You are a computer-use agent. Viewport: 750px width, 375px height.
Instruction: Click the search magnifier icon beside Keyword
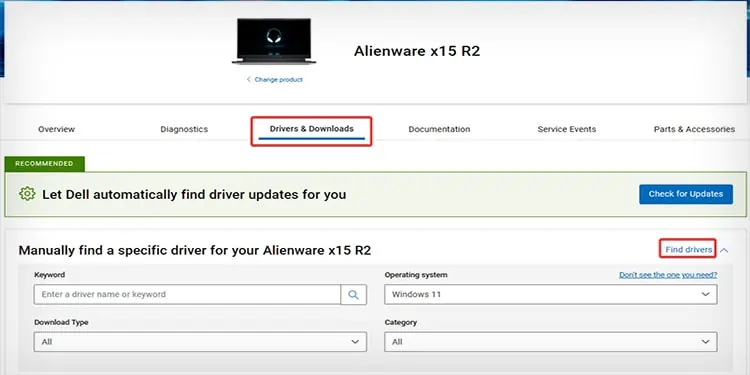click(353, 295)
